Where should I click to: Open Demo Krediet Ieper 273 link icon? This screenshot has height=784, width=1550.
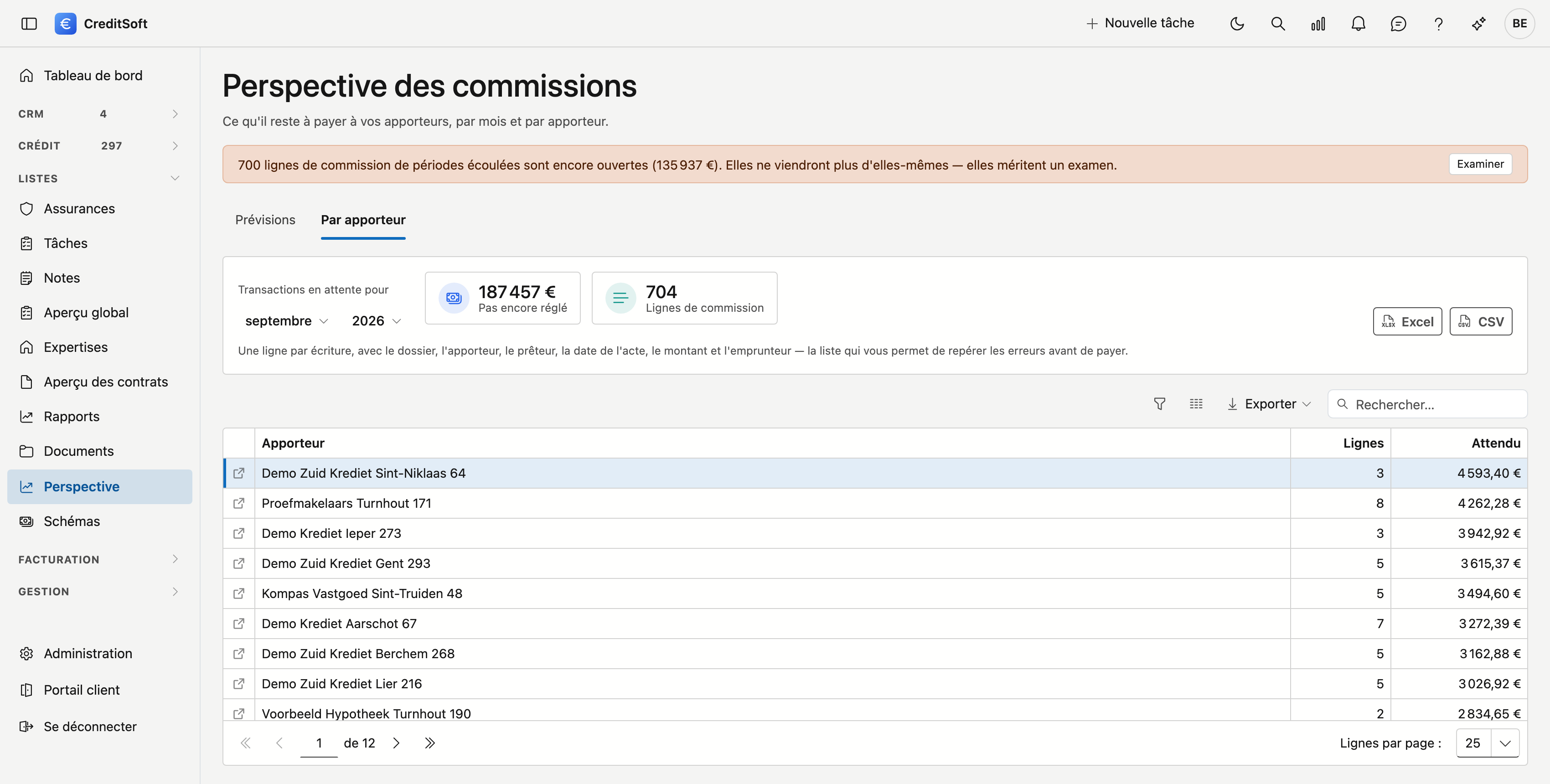coord(239,533)
